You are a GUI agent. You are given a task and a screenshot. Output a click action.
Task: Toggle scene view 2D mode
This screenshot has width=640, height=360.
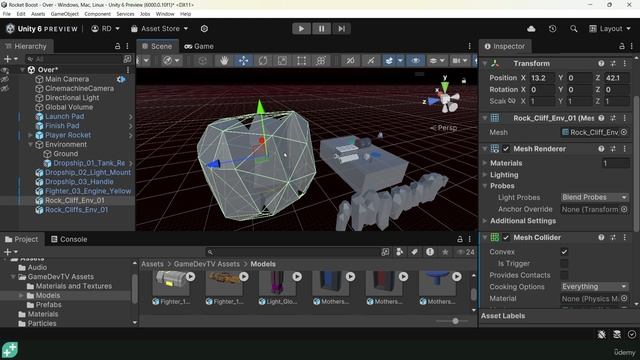[350, 61]
